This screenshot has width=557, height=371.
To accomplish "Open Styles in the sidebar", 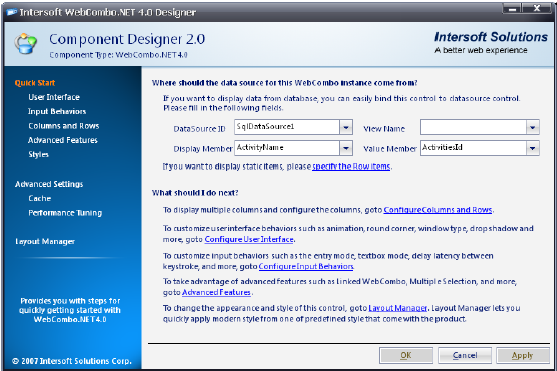I will pyautogui.click(x=38, y=154).
